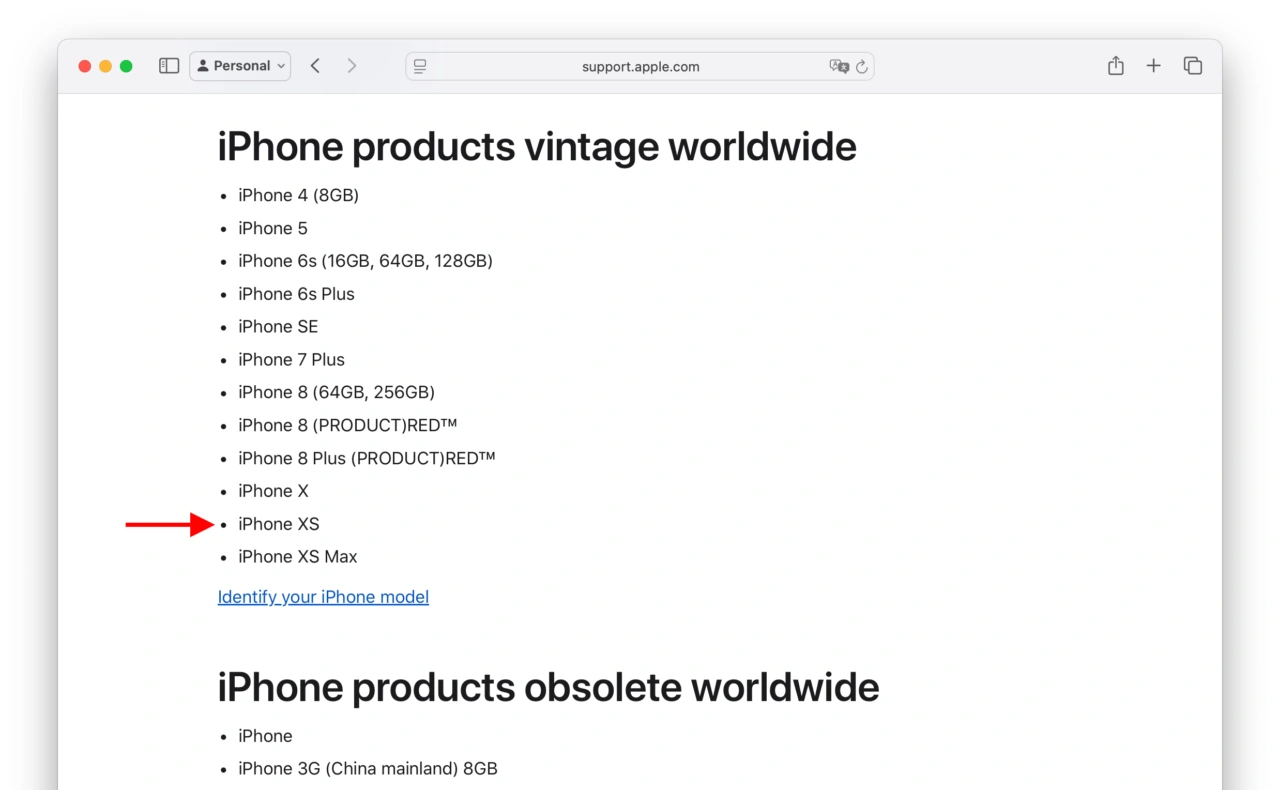Viewport: 1280px width, 790px height.
Task: Open the Share menu
Action: (x=1116, y=66)
